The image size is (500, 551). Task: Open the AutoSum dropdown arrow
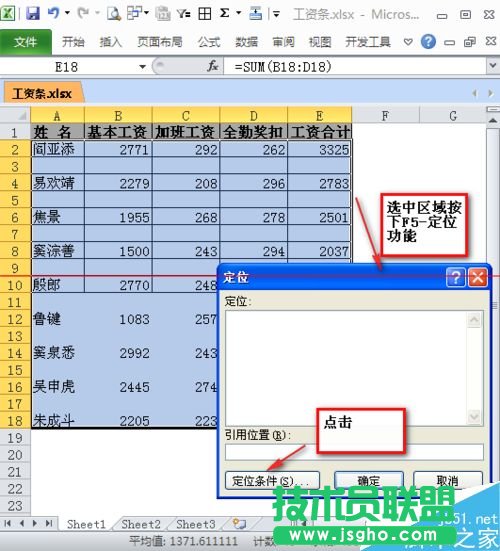pos(239,13)
